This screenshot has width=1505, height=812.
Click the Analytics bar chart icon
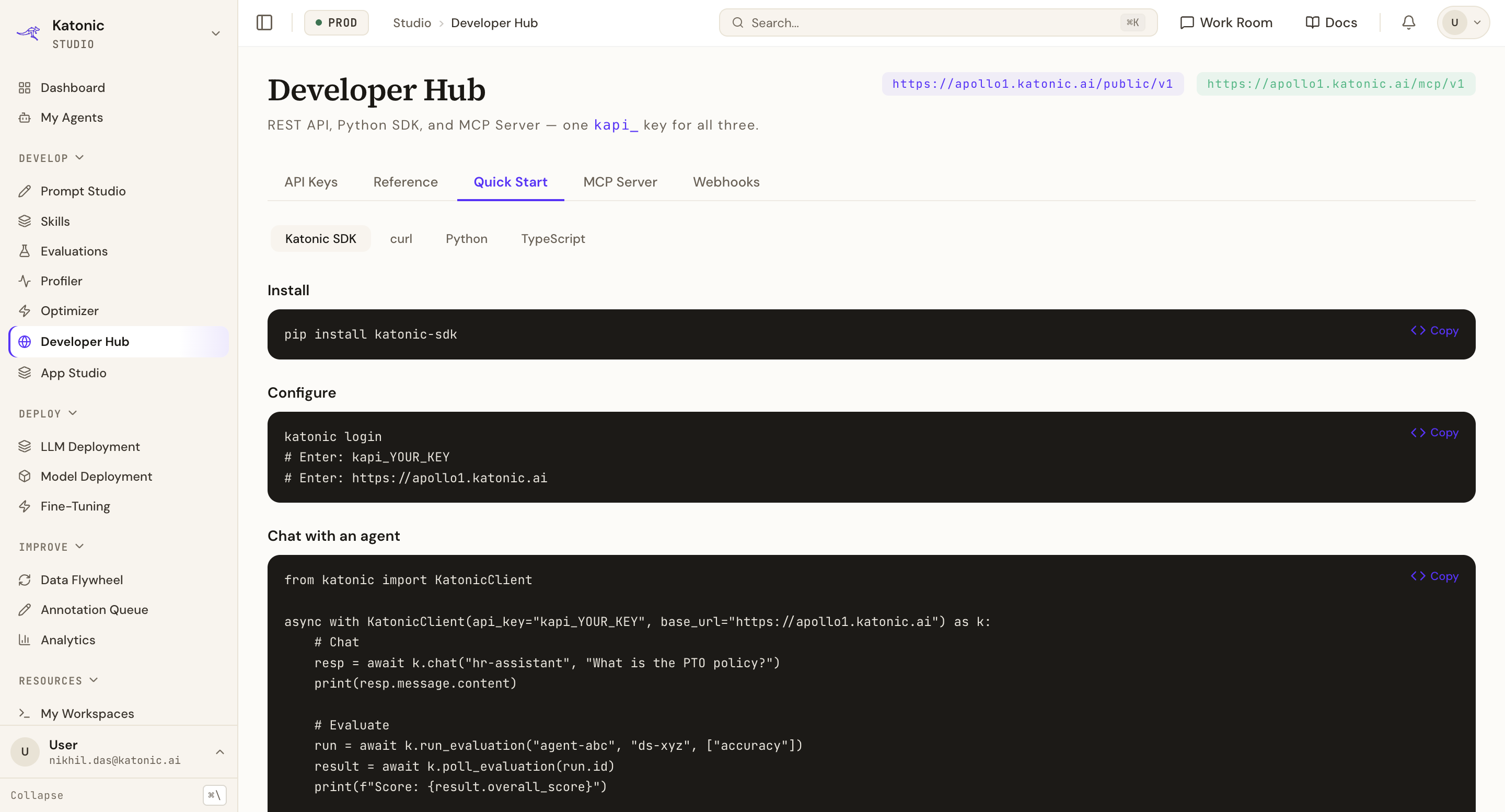pyautogui.click(x=25, y=640)
